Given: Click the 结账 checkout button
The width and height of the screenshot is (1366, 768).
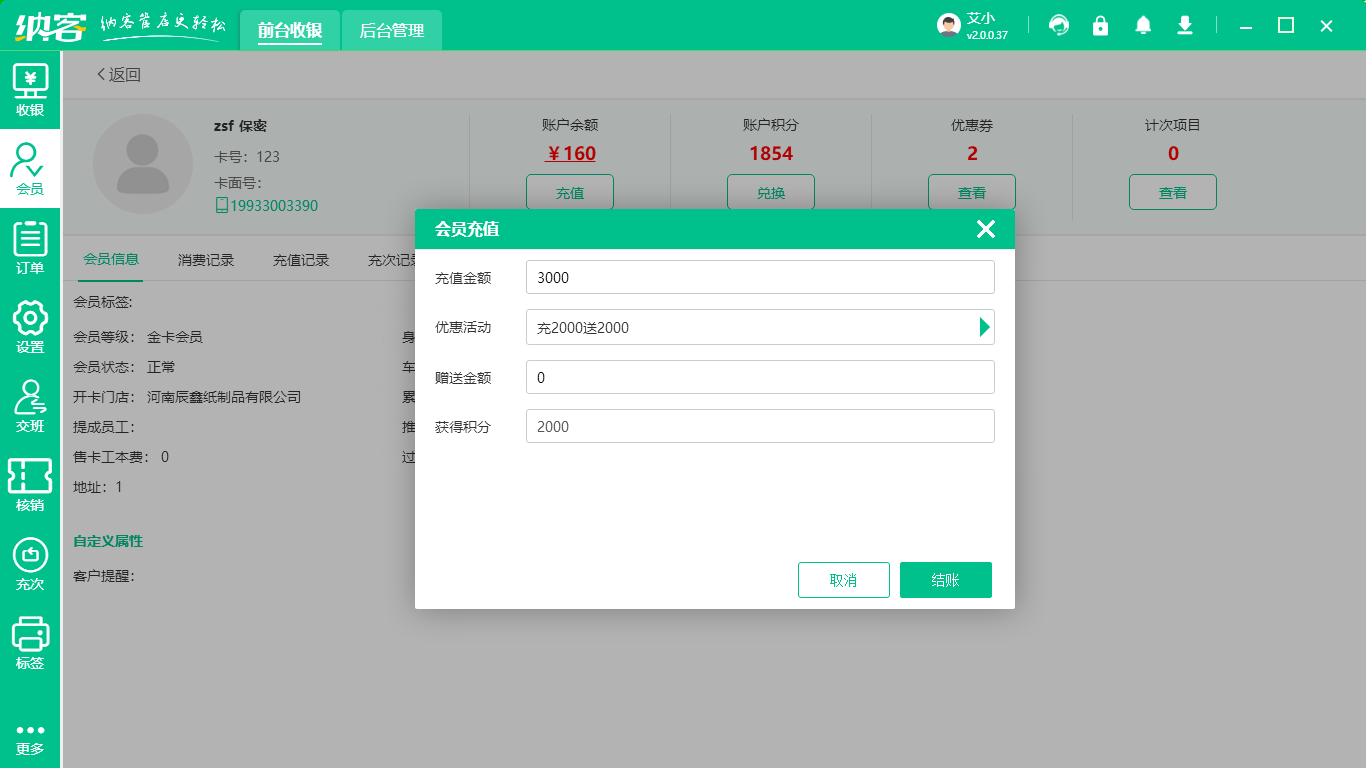Looking at the screenshot, I should tap(945, 580).
